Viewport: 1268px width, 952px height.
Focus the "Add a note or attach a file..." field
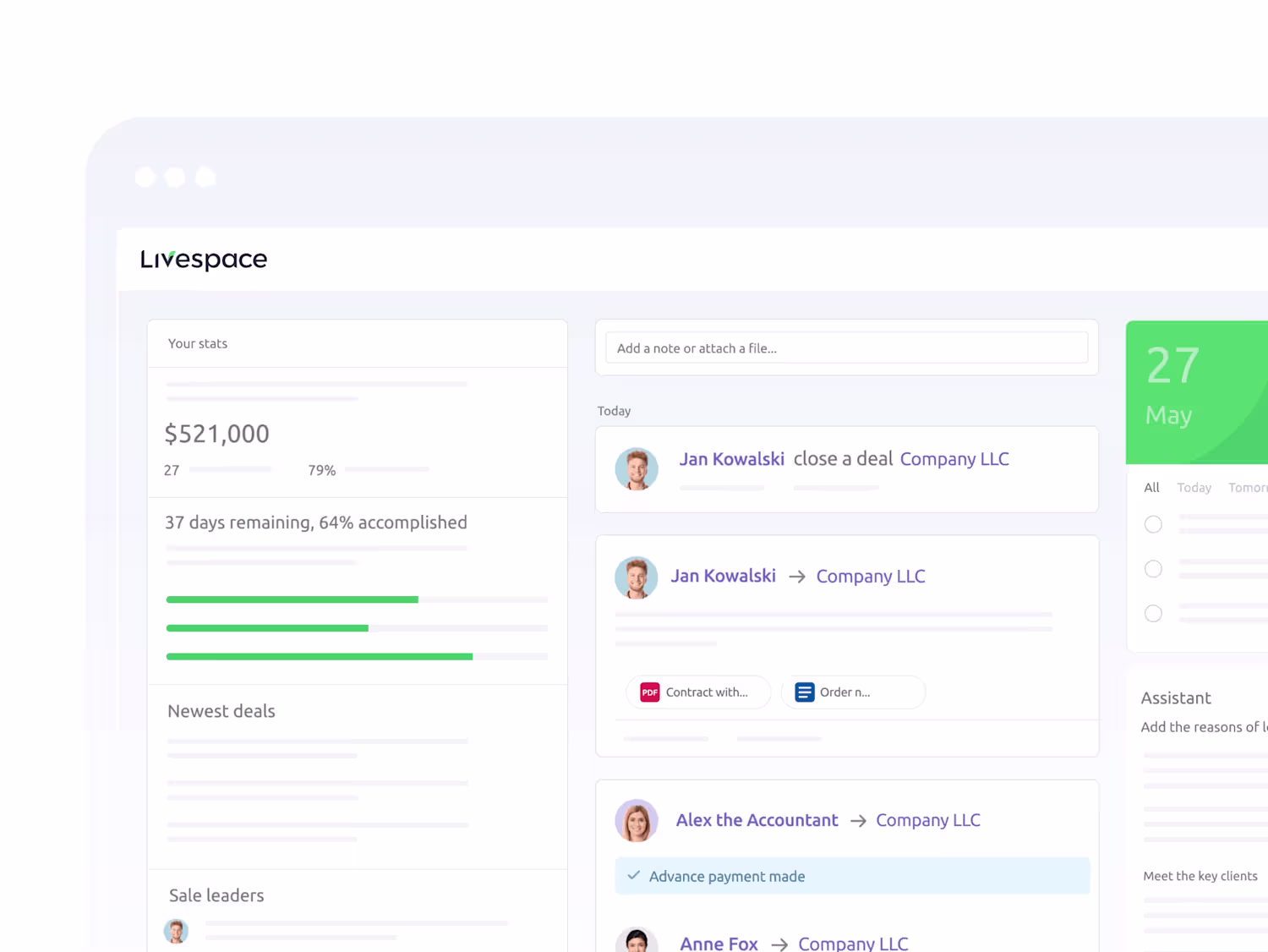pyautogui.click(x=846, y=347)
